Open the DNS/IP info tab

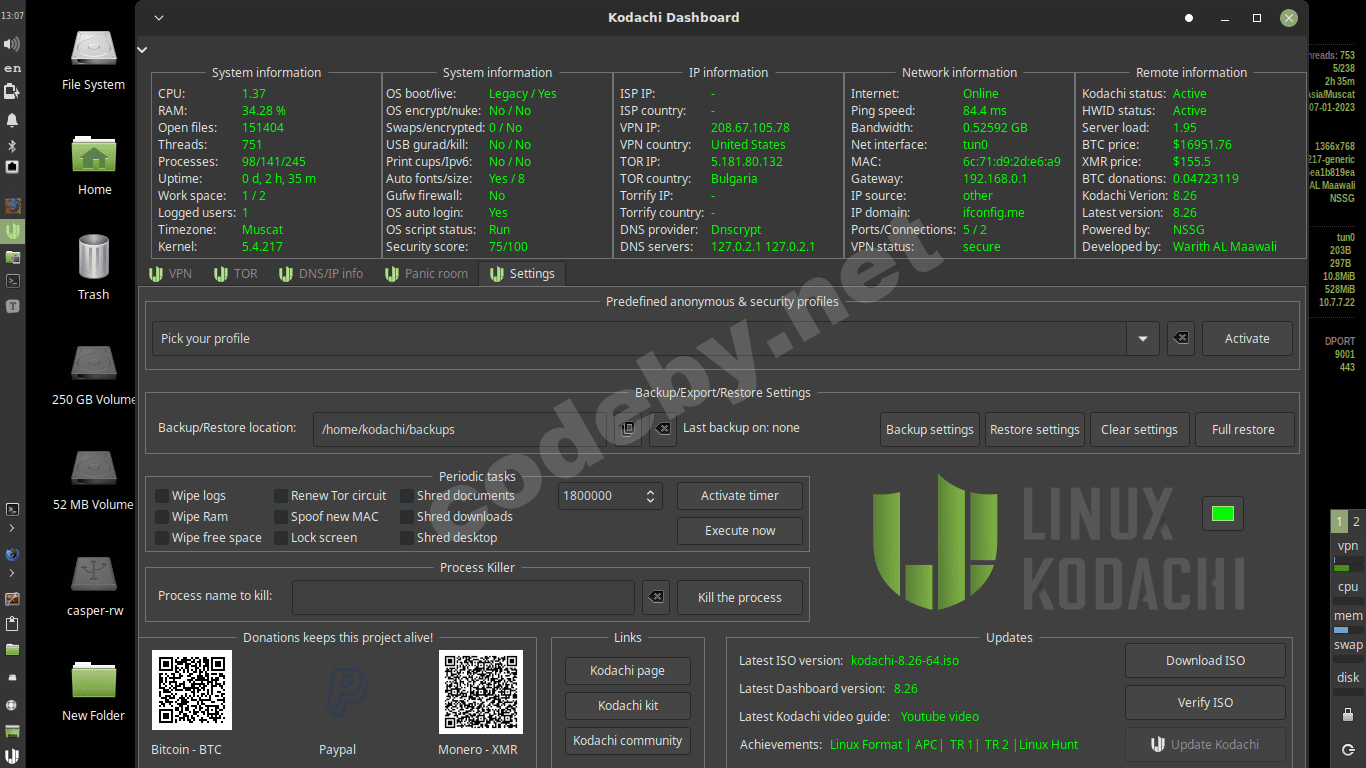pyautogui.click(x=320, y=273)
